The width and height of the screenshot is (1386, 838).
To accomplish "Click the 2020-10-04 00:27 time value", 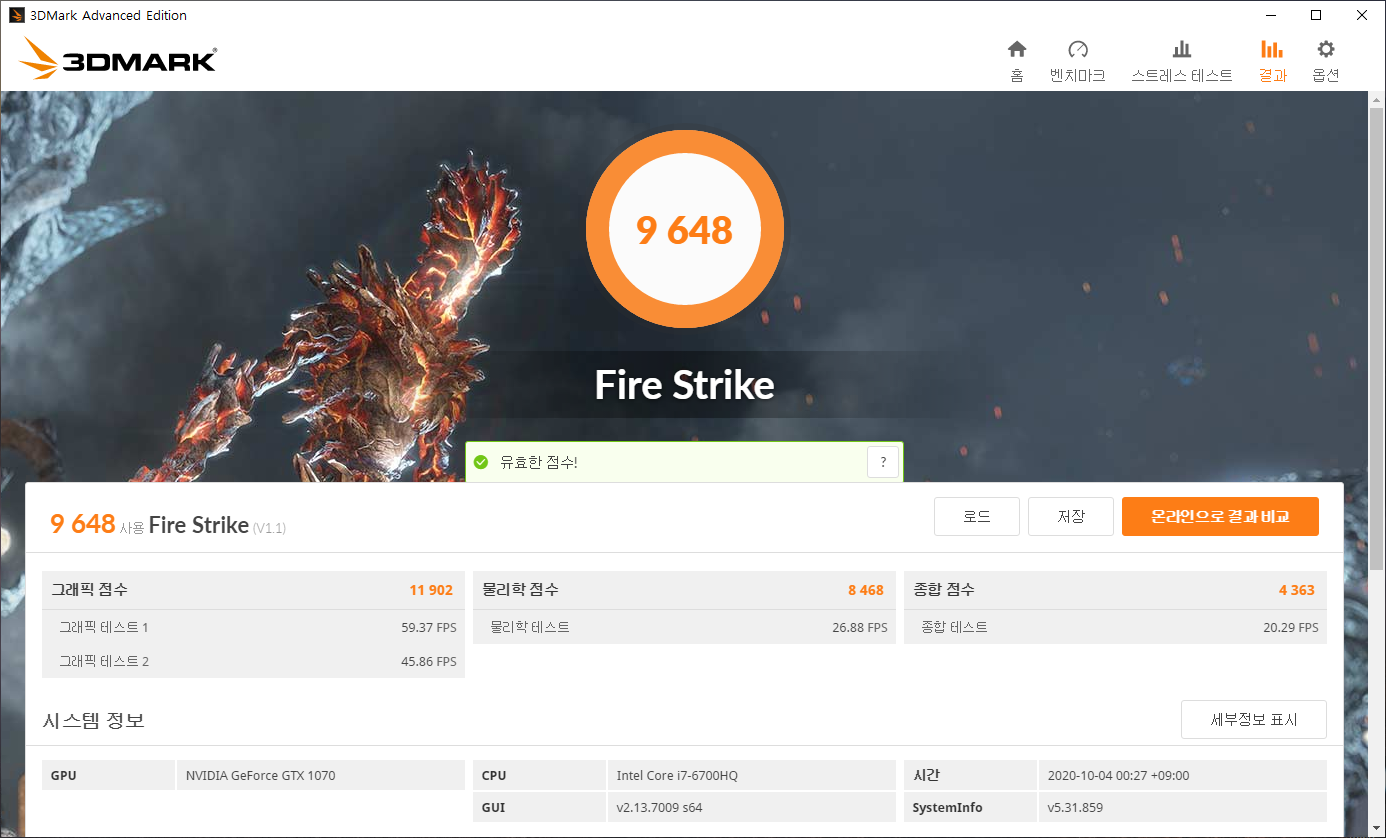I will (1119, 776).
